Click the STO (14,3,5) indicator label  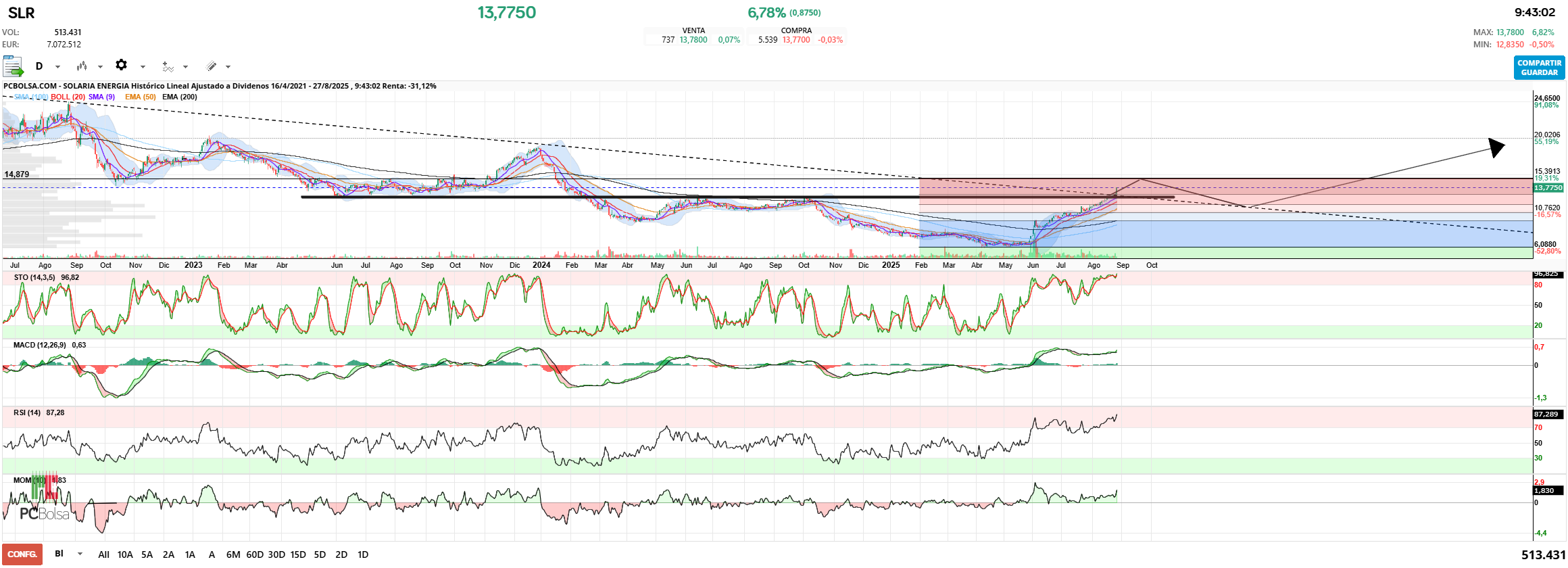click(x=34, y=277)
